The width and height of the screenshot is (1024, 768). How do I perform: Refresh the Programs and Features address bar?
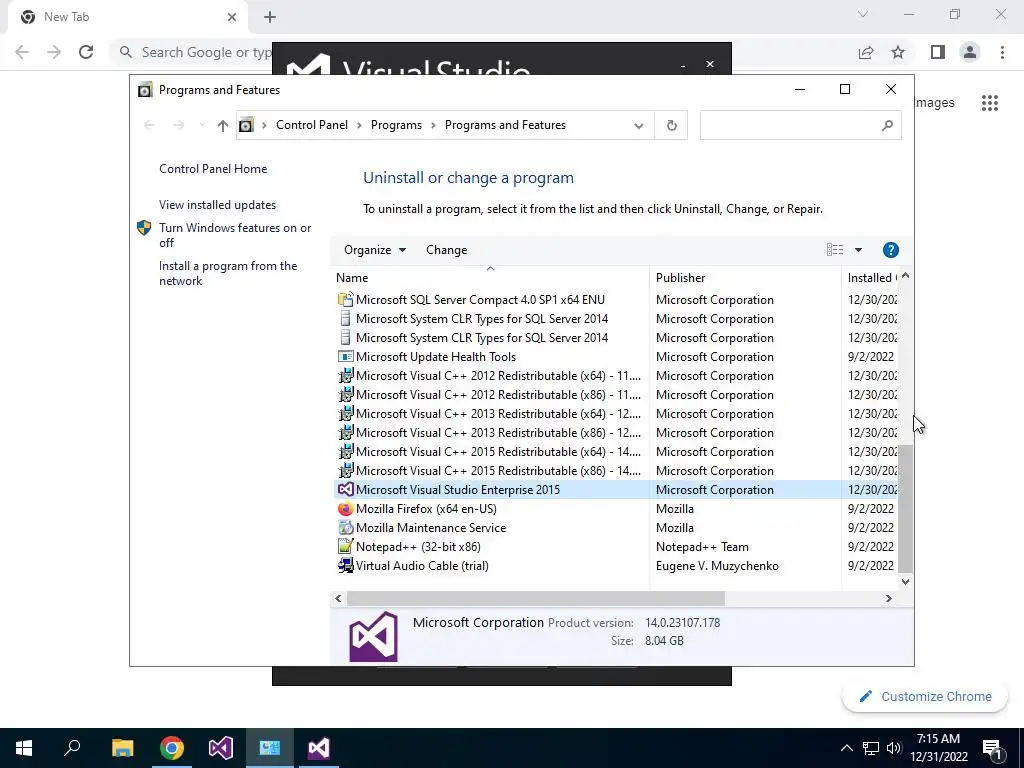[671, 125]
